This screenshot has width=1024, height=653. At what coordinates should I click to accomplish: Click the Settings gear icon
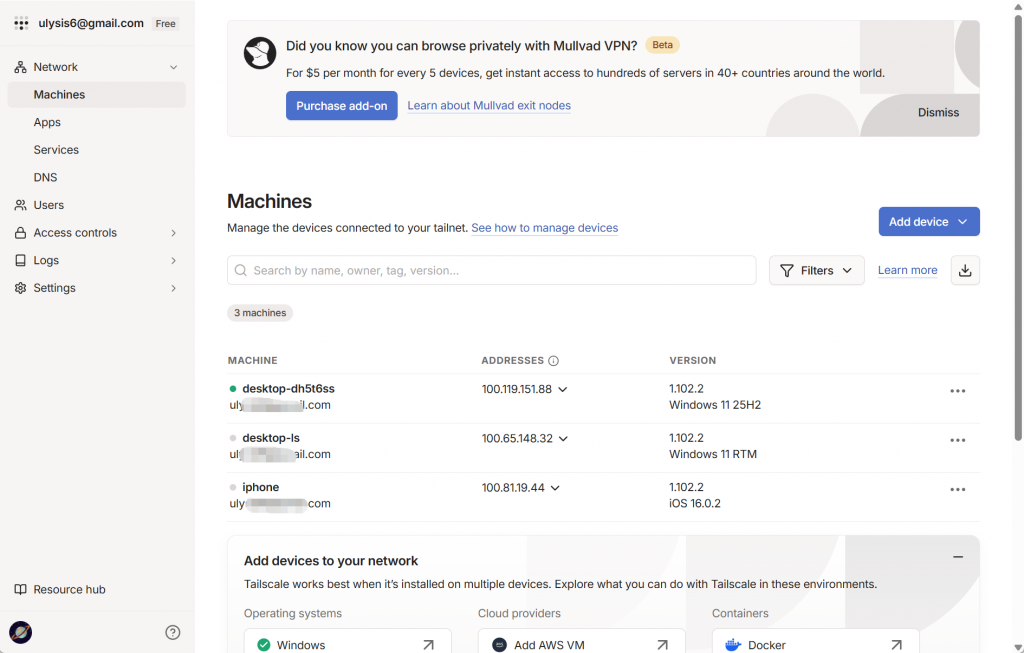tap(20, 288)
